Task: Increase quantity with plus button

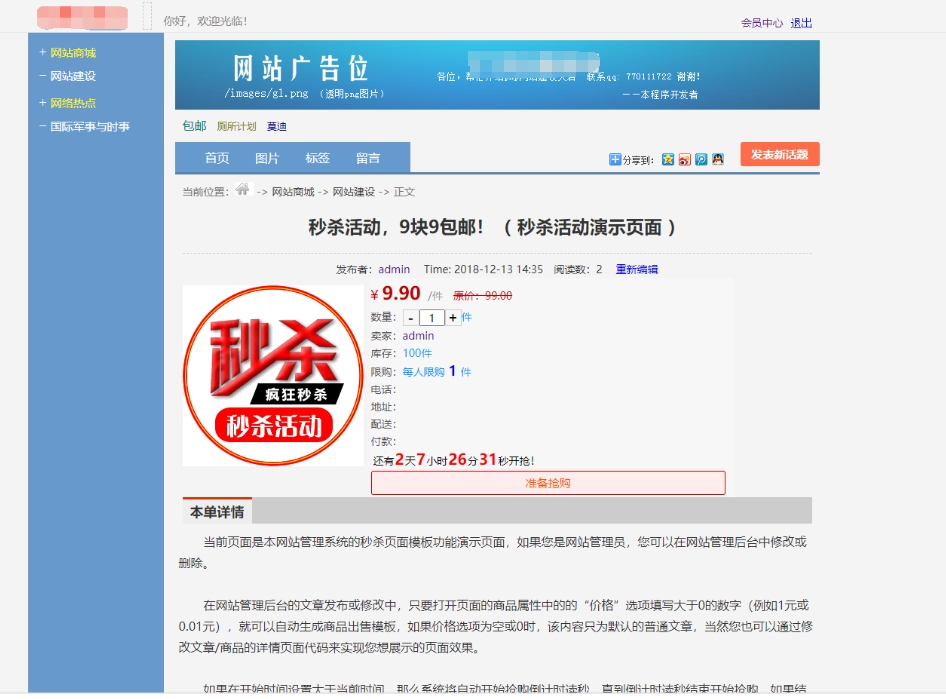Action: pos(452,318)
